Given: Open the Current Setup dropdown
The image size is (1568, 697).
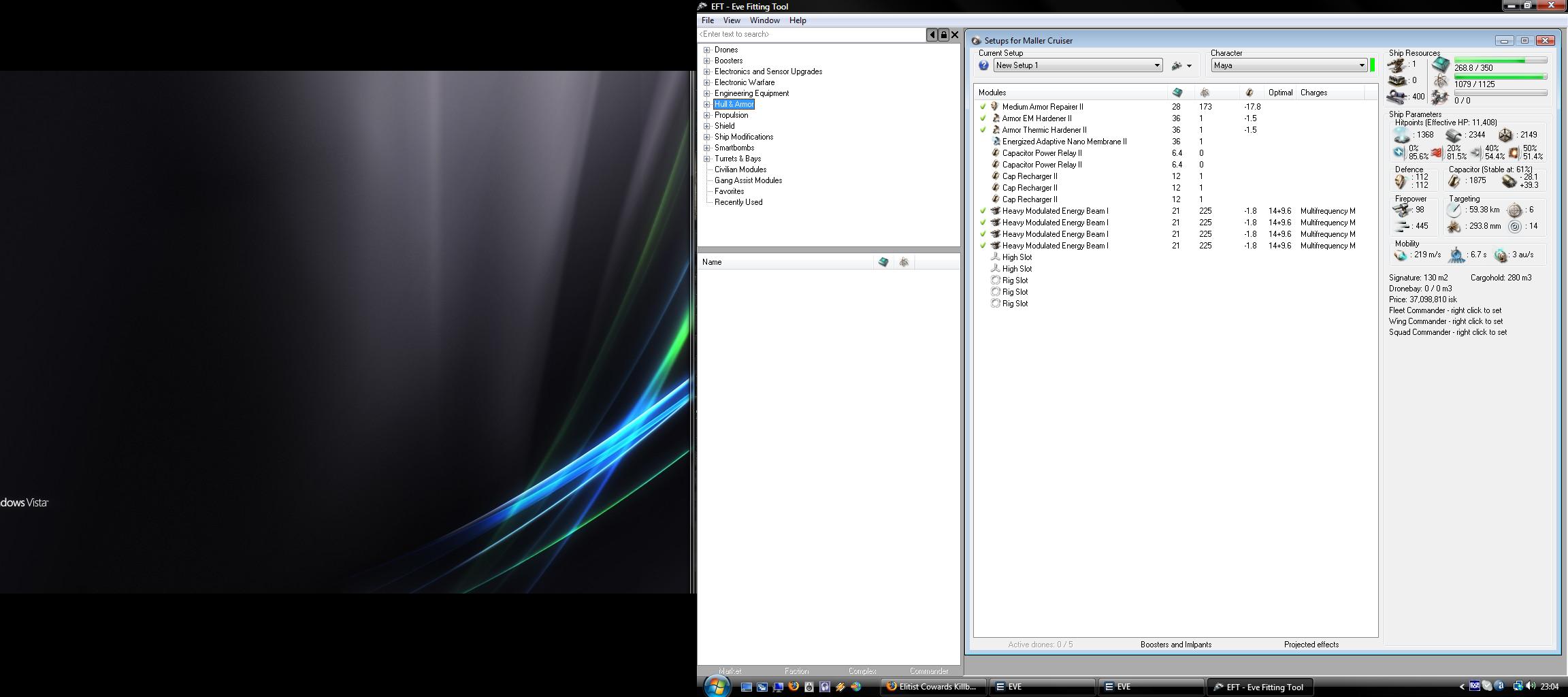Looking at the screenshot, I should (x=1078, y=65).
